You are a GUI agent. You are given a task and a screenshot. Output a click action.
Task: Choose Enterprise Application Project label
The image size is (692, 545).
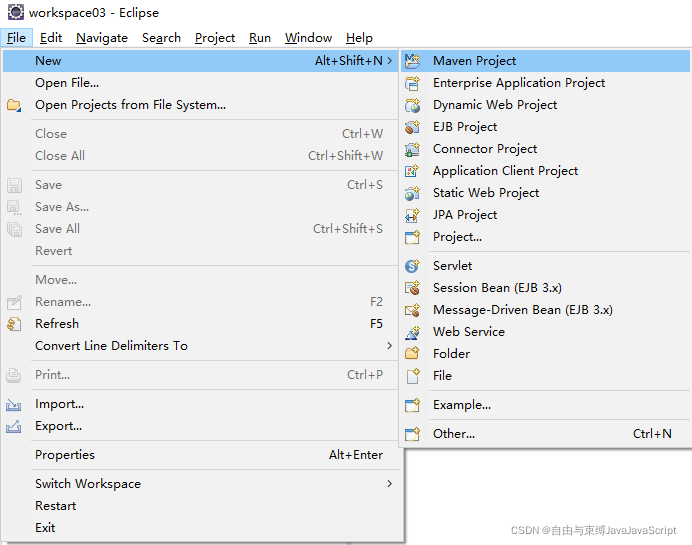click(x=519, y=83)
